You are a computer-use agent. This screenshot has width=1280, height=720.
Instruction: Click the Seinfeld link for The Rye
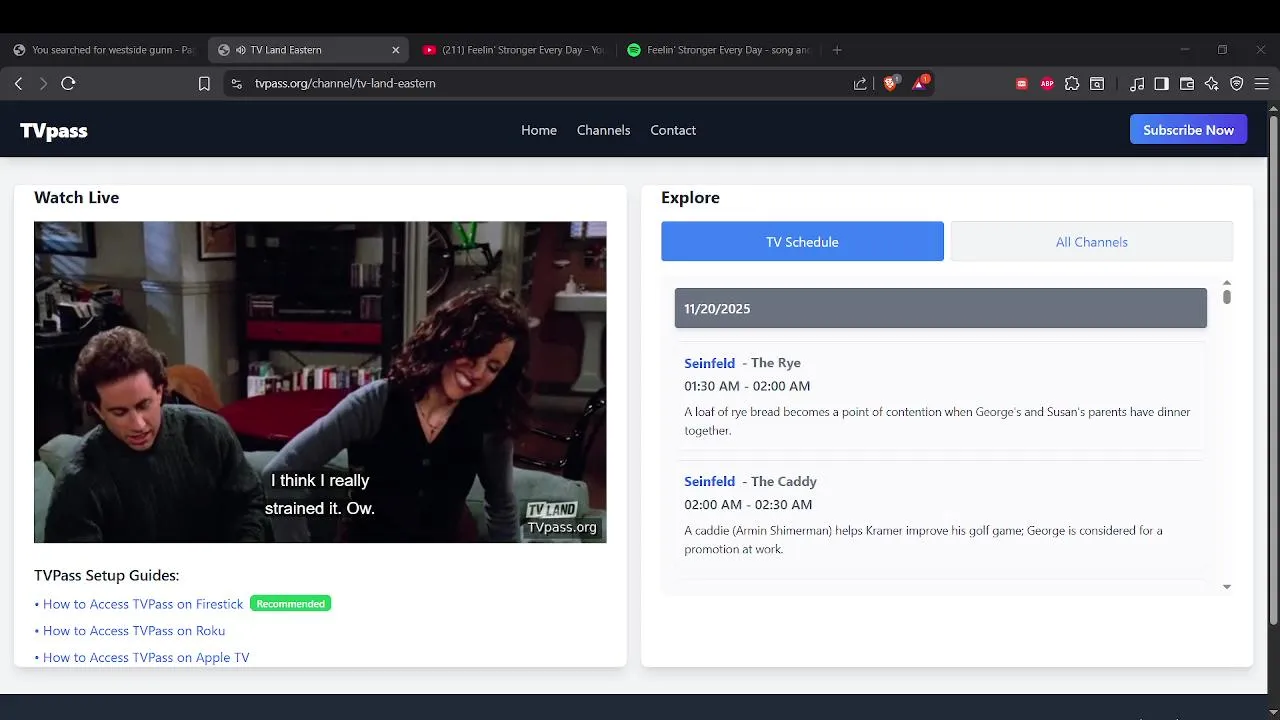pyautogui.click(x=709, y=363)
